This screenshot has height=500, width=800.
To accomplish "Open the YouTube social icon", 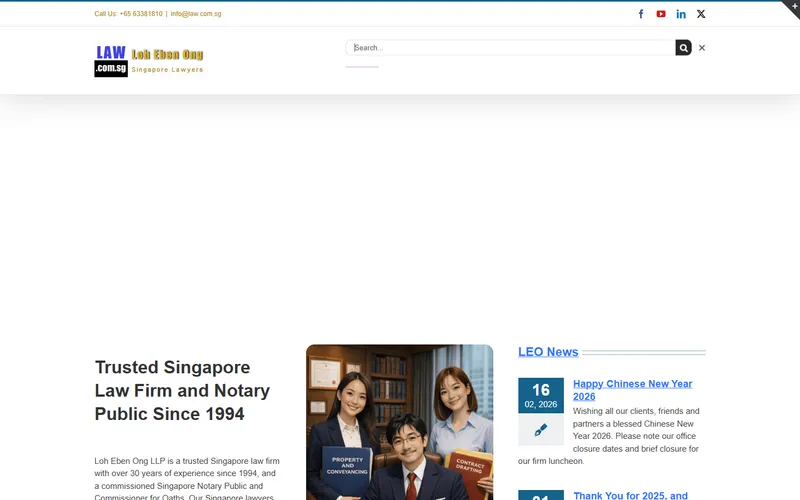I will click(661, 14).
